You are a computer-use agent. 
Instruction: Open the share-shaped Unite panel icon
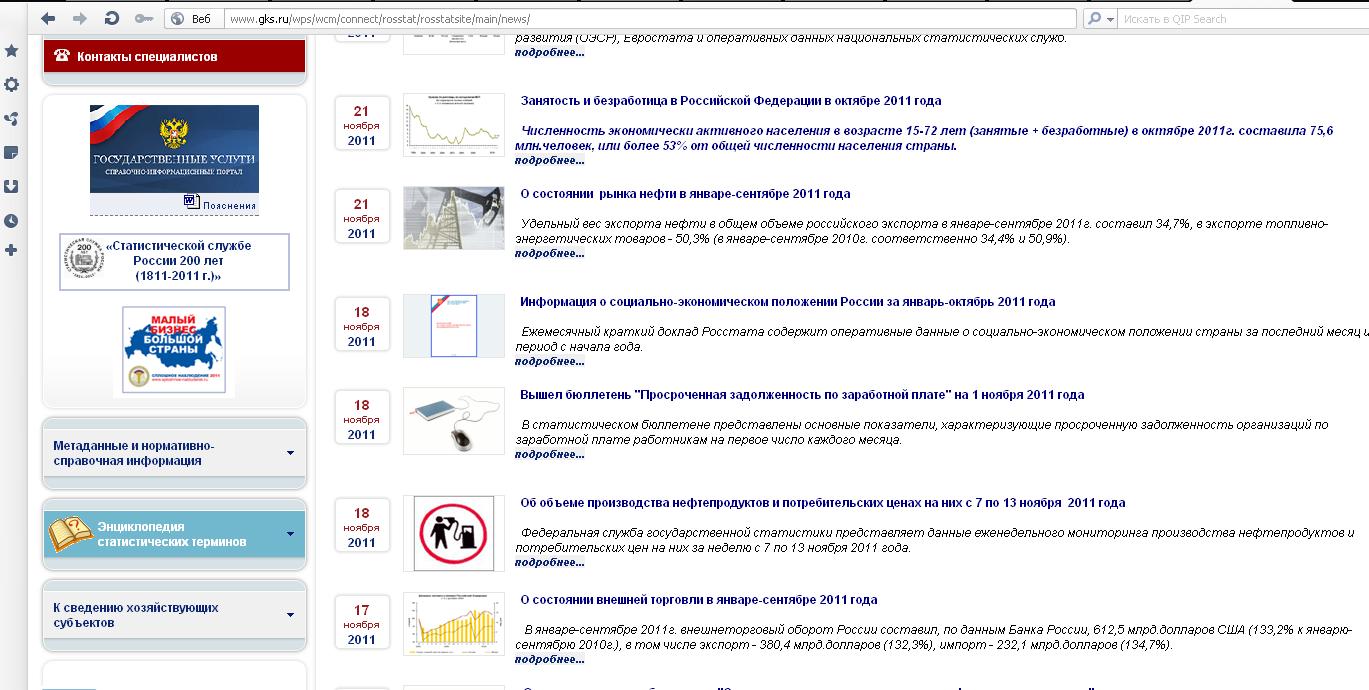(x=11, y=119)
